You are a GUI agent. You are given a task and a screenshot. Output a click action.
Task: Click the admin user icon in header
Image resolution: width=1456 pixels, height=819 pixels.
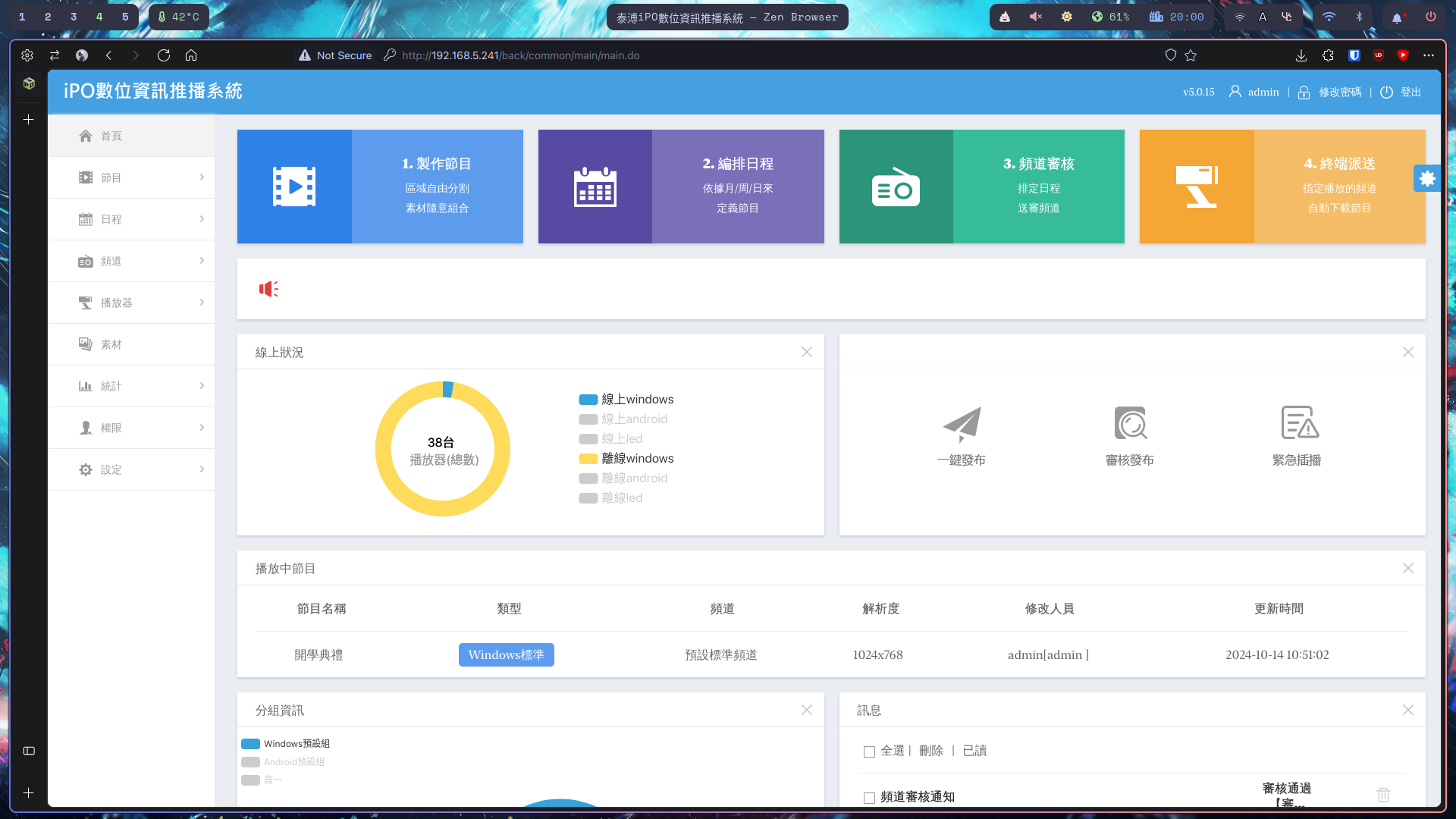[x=1235, y=92]
